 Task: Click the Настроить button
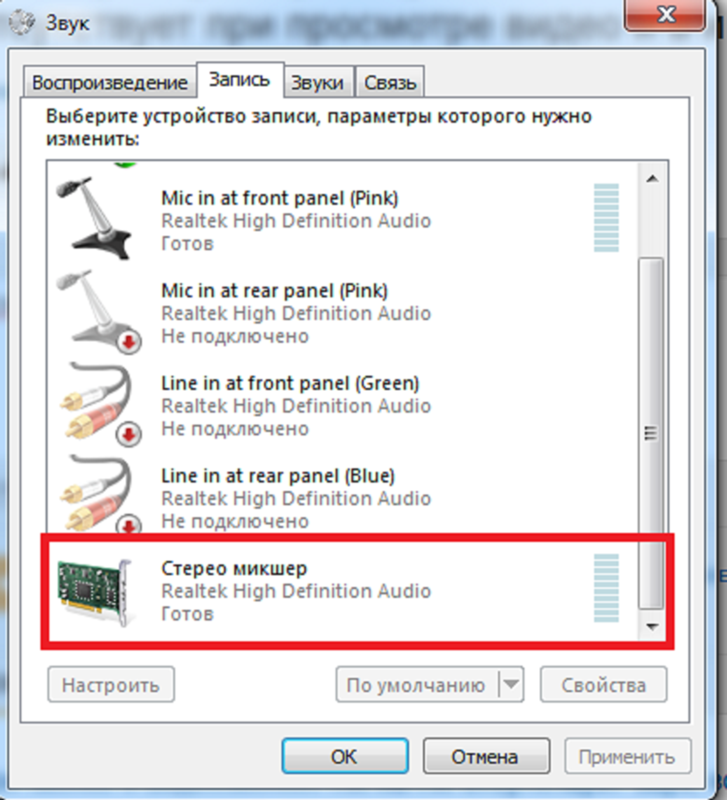(x=111, y=685)
